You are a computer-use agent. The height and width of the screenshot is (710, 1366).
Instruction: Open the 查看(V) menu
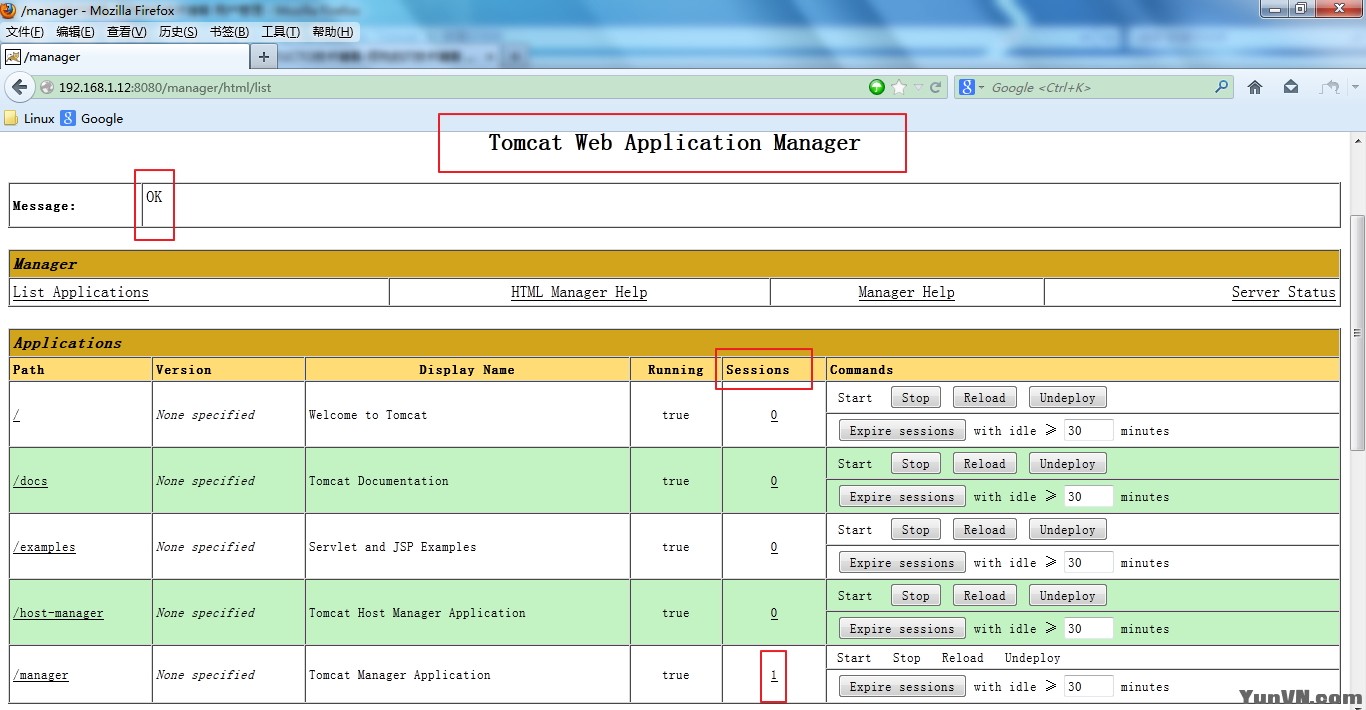[127, 32]
